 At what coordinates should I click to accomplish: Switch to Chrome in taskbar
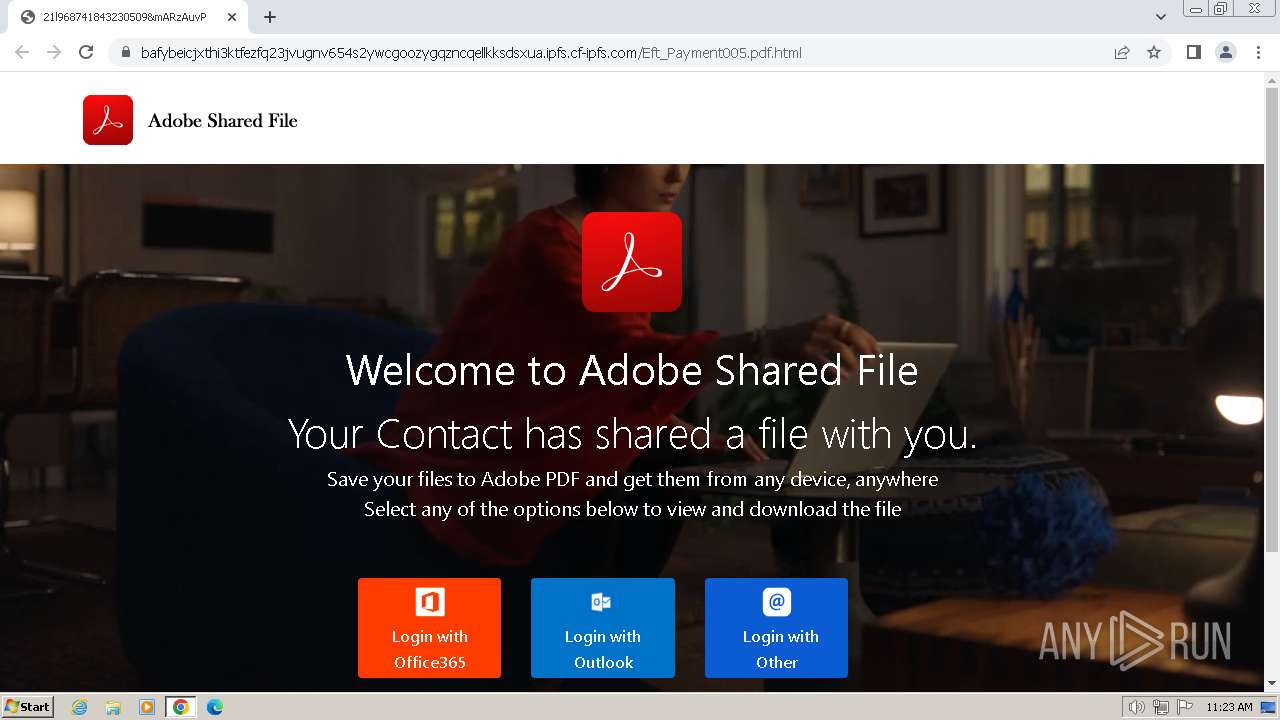pyautogui.click(x=180, y=707)
